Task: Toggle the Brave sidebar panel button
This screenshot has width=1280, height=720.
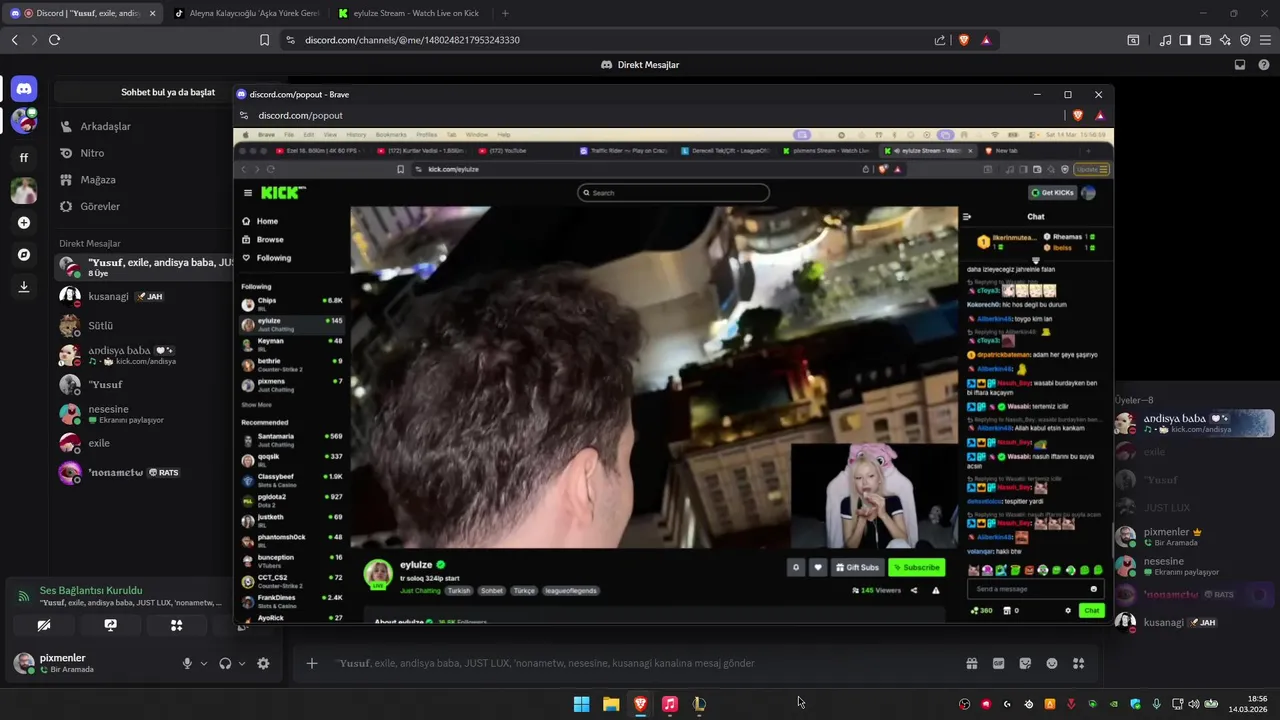Action: 1185,40
